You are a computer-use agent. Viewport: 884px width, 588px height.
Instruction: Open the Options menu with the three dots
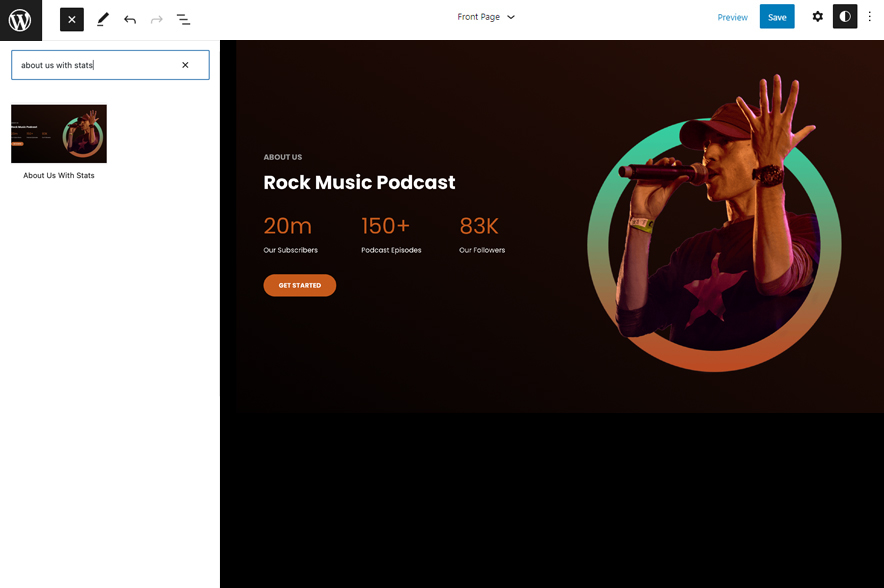(x=871, y=17)
